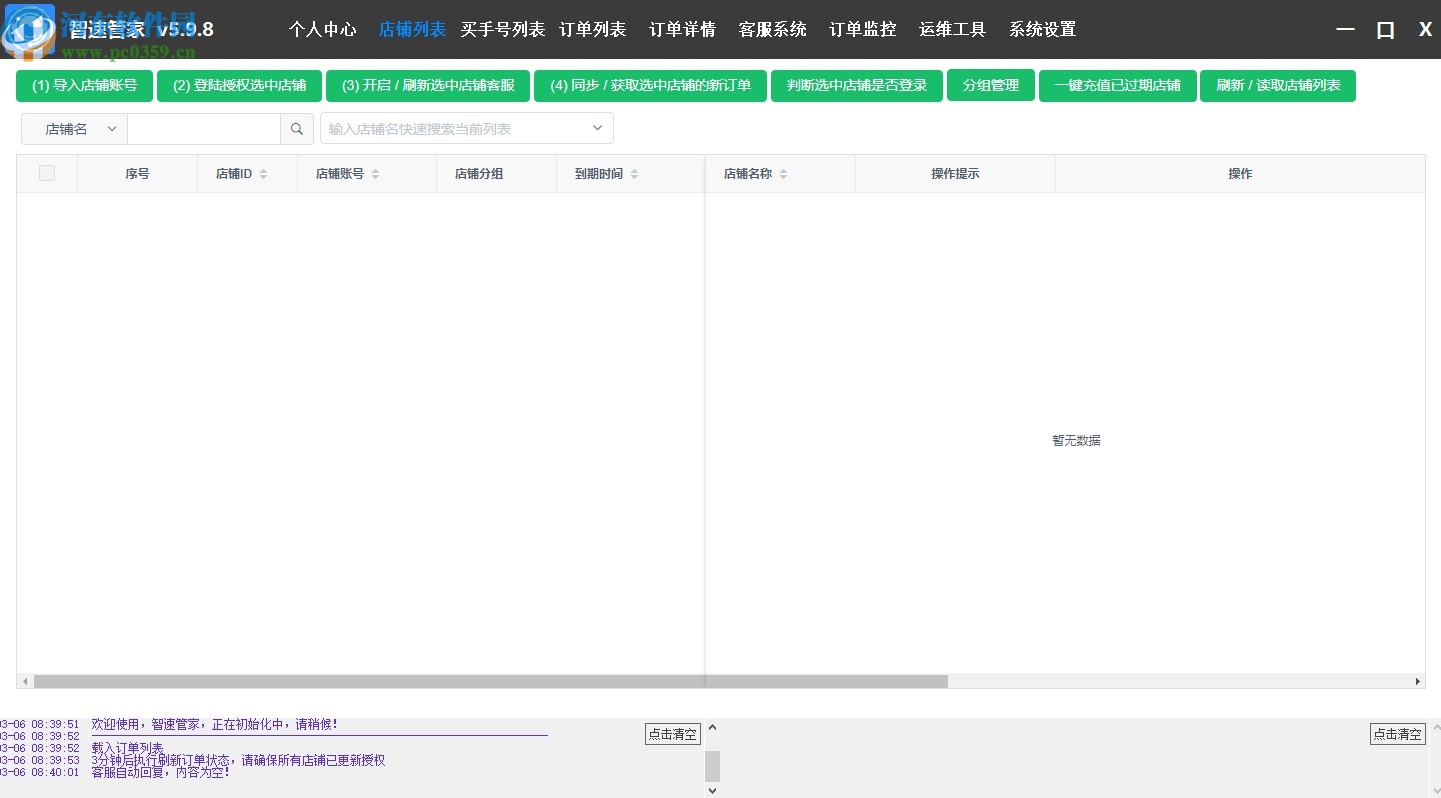Open 分组管理

point(990,86)
